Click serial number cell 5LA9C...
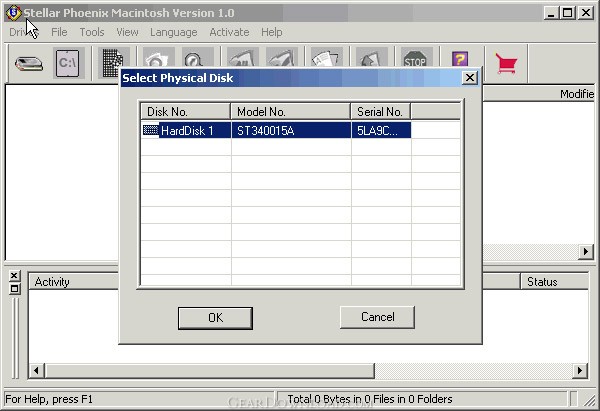The height and width of the screenshot is (411, 600). point(381,130)
